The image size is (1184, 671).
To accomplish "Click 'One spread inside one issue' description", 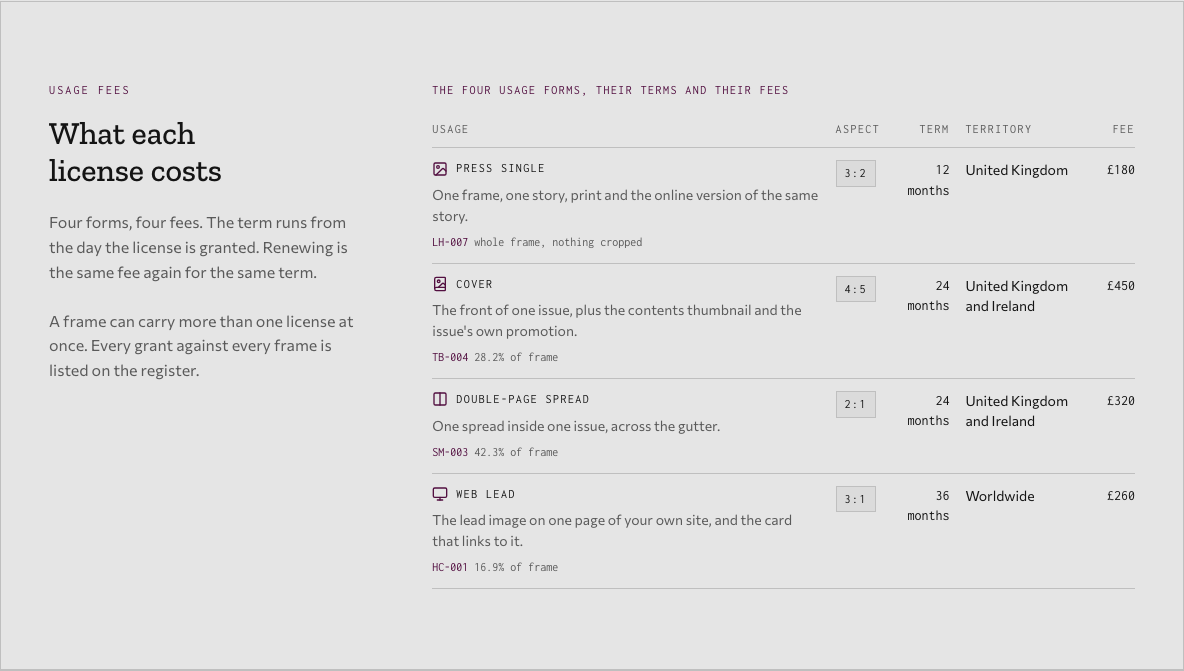I will click(576, 426).
